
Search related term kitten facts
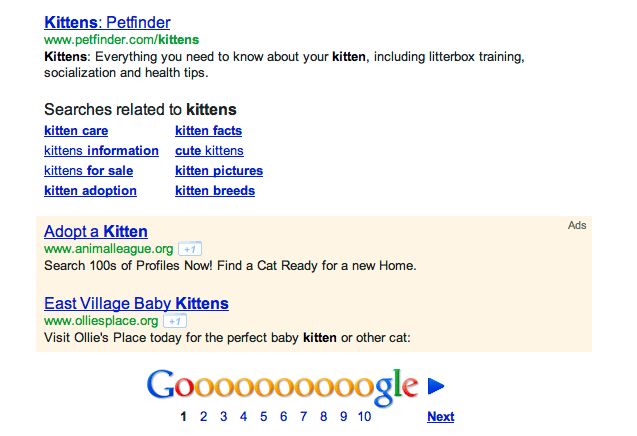click(208, 131)
